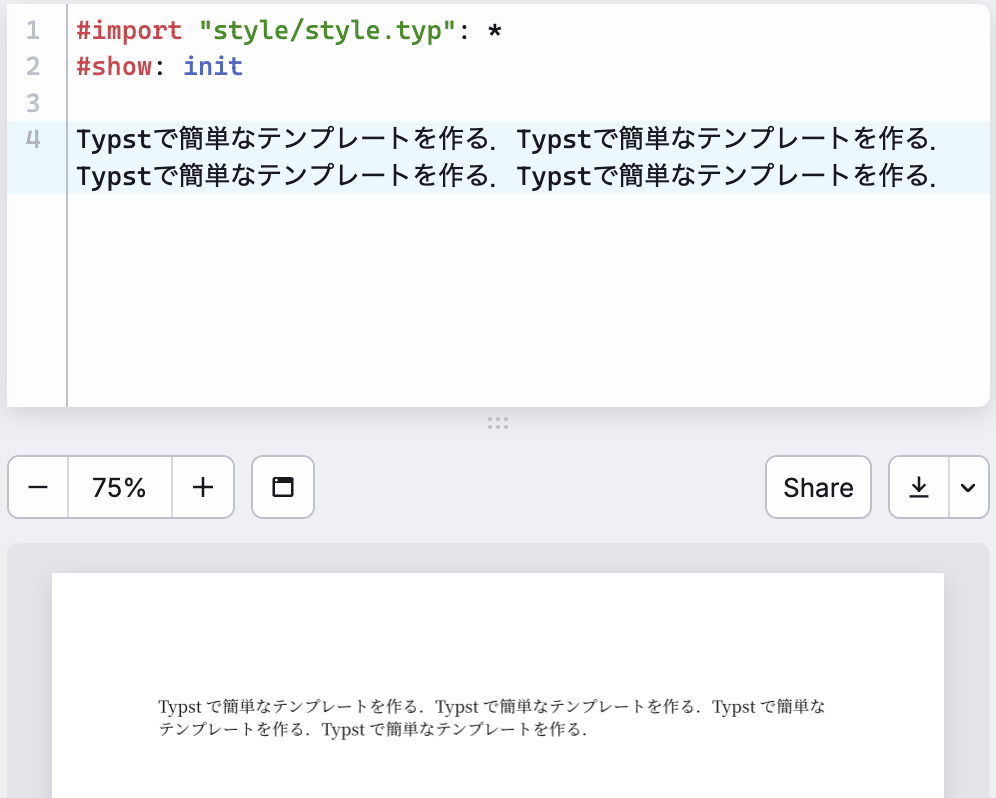Click the #import keyword on line 1
Image resolution: width=996 pixels, height=798 pixels.
tap(130, 31)
